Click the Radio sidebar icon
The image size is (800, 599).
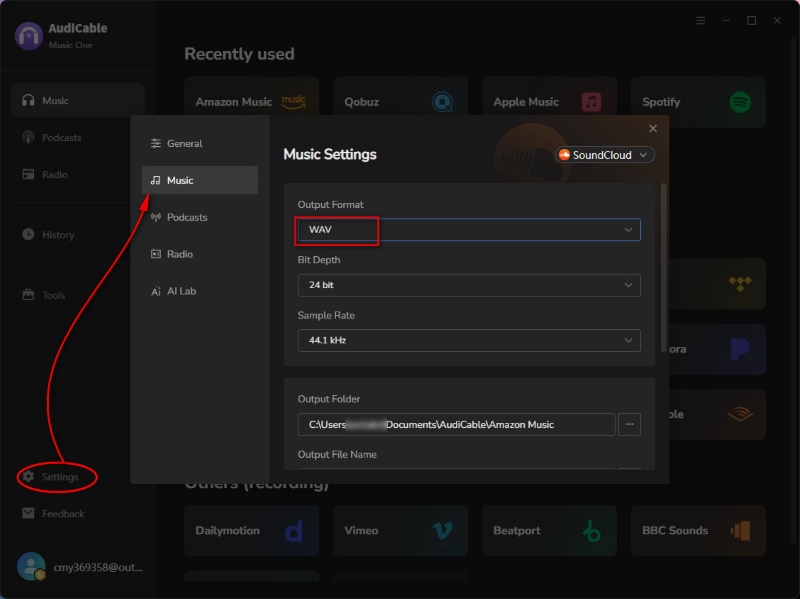[x=28, y=174]
